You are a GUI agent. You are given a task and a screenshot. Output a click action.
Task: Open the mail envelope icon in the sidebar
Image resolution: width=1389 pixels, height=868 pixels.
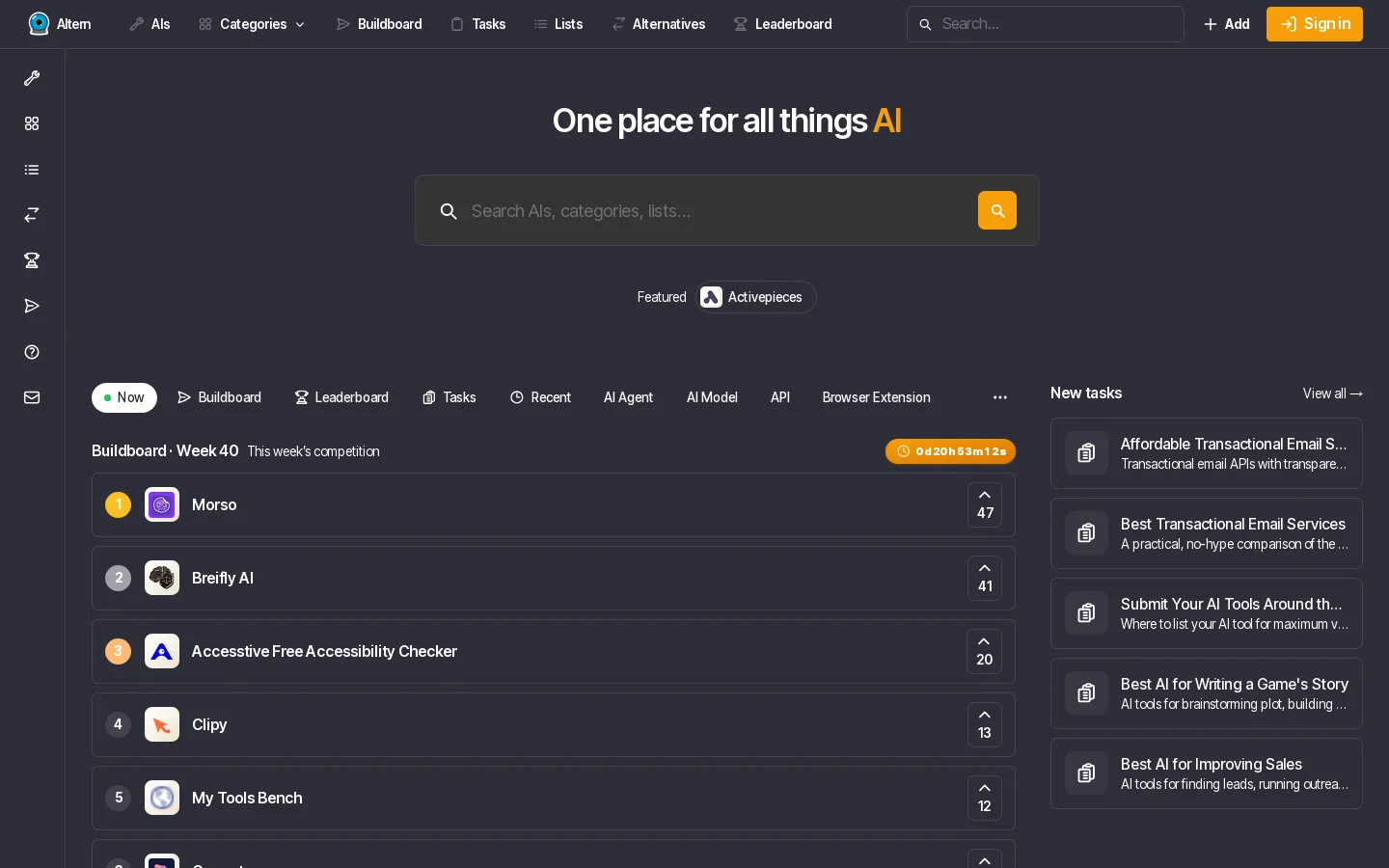[x=32, y=397]
